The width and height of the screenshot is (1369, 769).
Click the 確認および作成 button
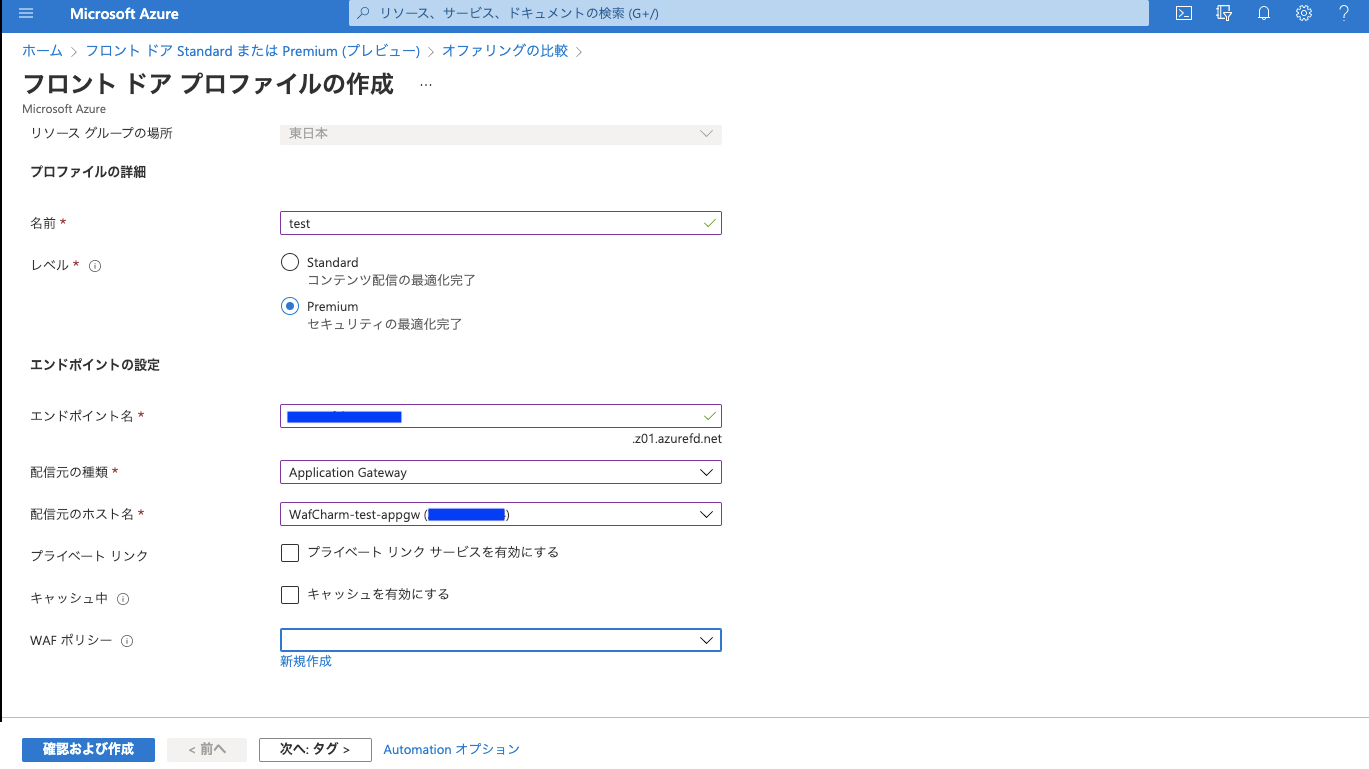click(x=88, y=750)
